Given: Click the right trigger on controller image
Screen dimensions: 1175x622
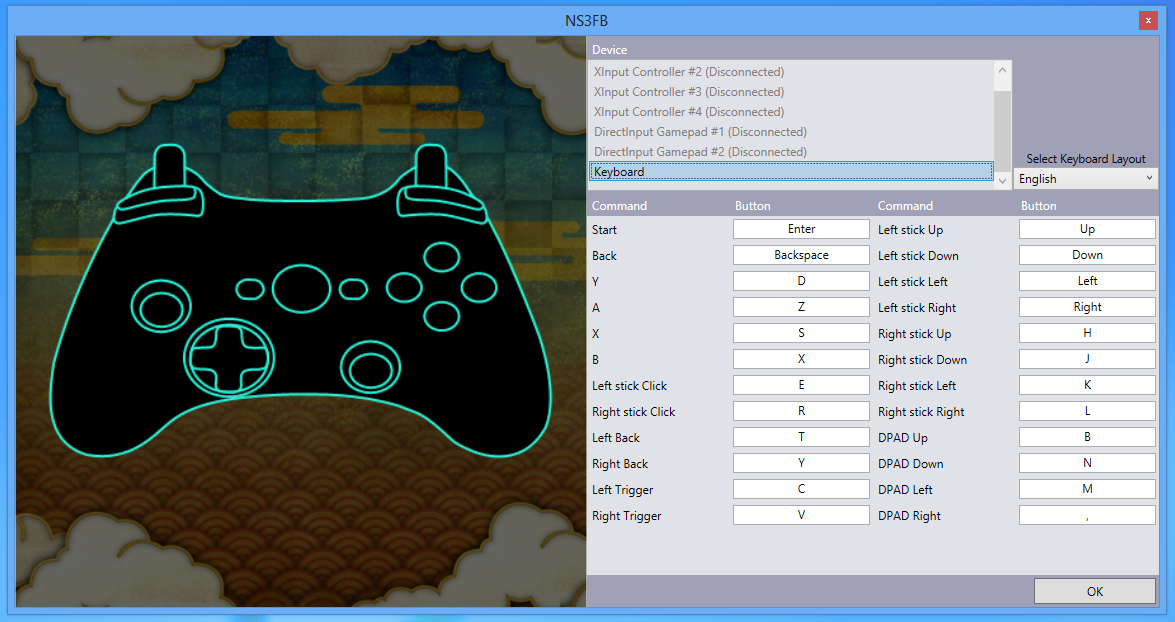Looking at the screenshot, I should (431, 168).
